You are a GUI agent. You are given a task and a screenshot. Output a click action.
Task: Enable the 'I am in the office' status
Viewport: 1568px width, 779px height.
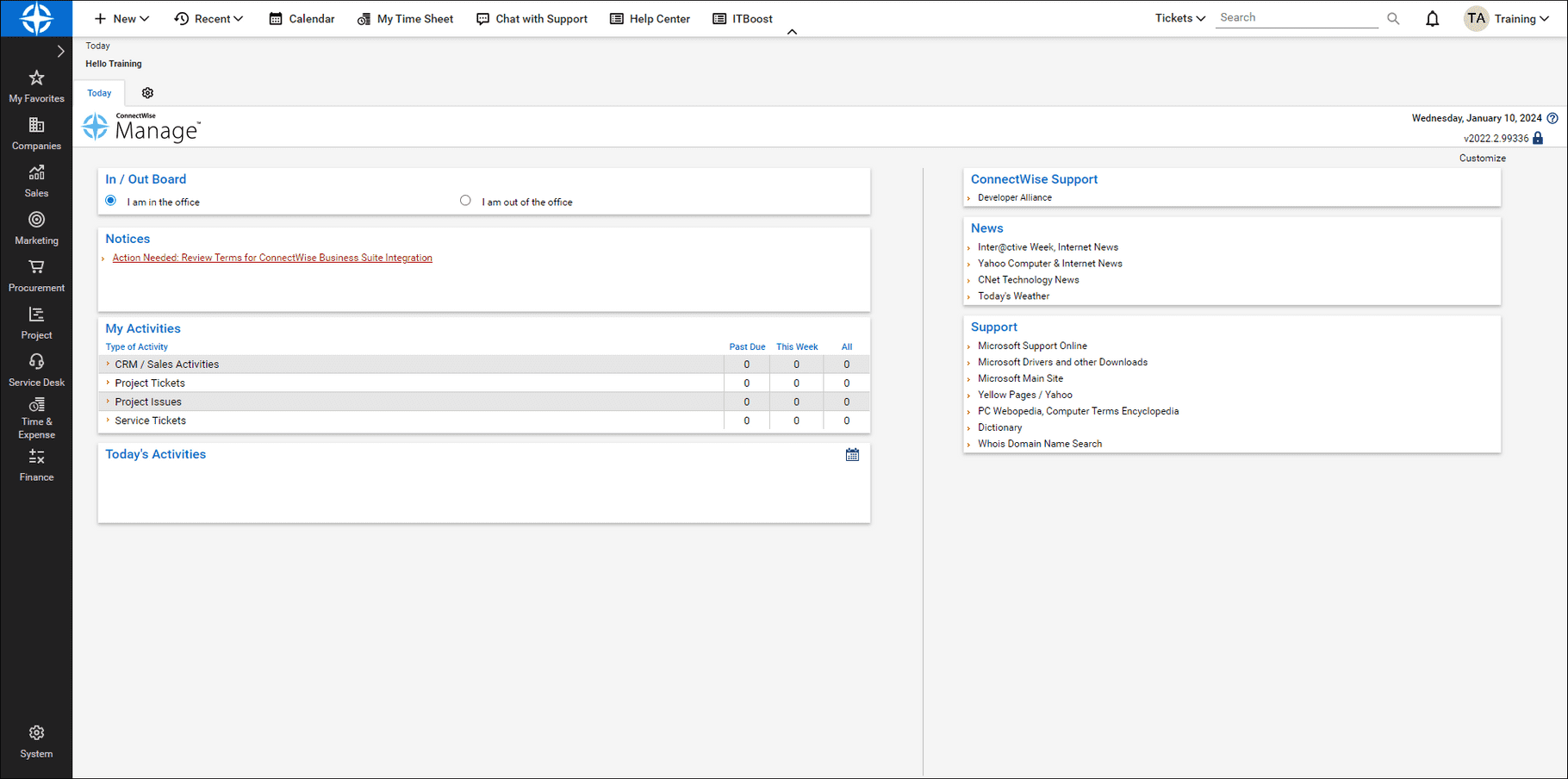pyautogui.click(x=110, y=200)
